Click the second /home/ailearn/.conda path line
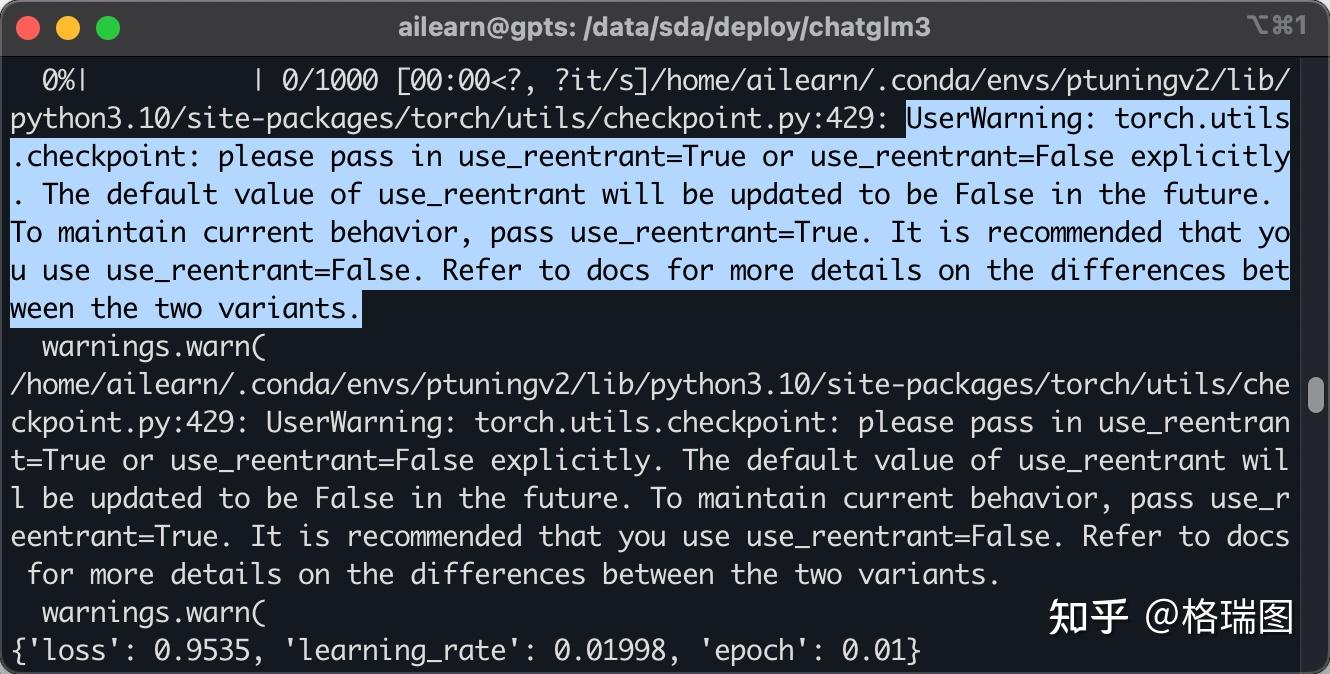The image size is (1330, 674). [x=650, y=385]
